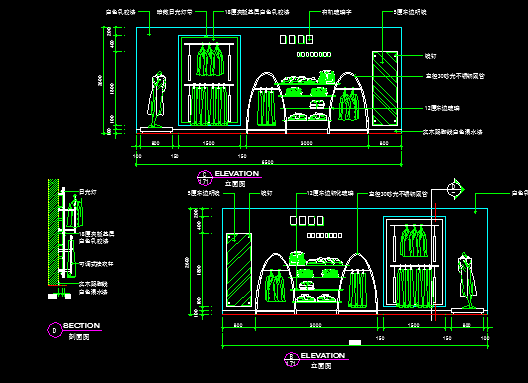Click the 立面图 caption under ELEVATION C
The width and height of the screenshot is (528, 383).
pos(235,184)
